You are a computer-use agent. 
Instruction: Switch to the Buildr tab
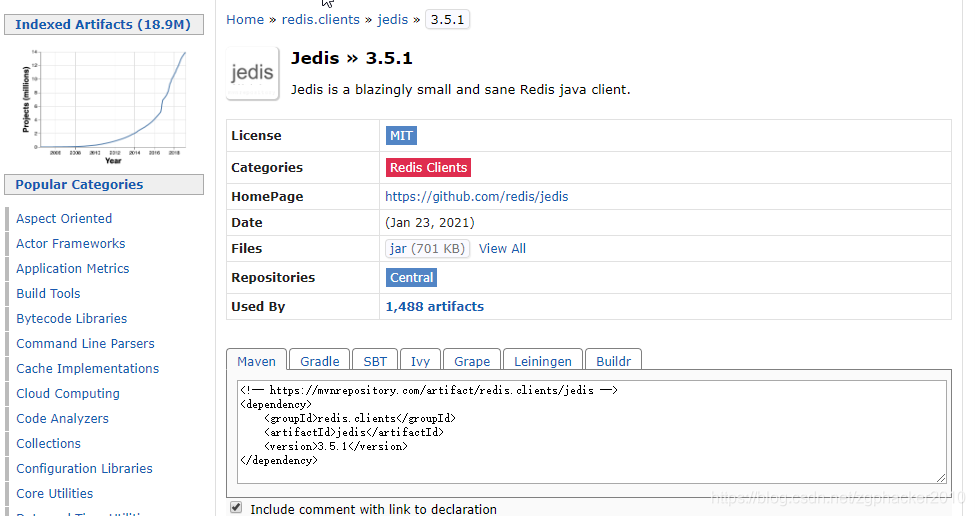(x=614, y=361)
